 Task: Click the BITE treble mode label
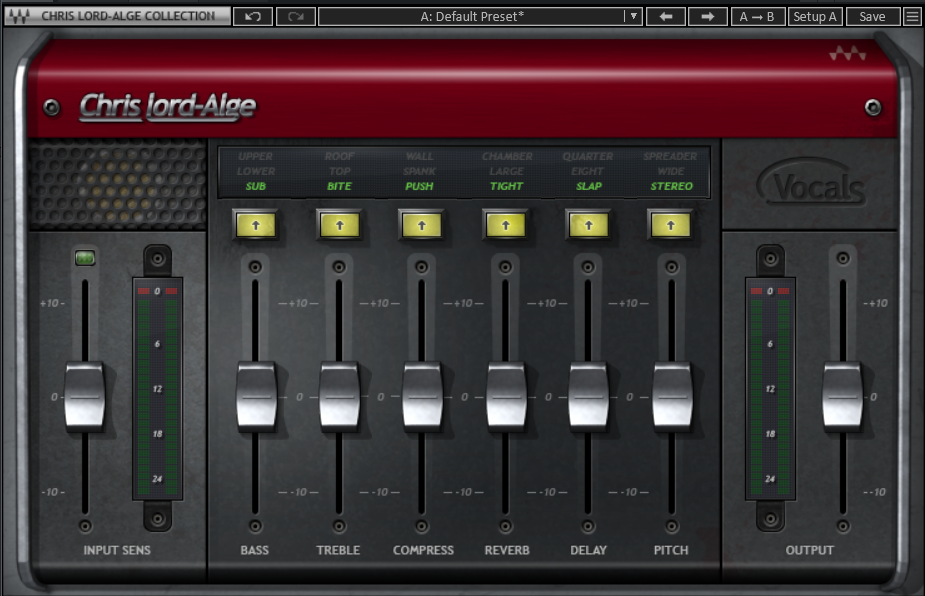[339, 186]
